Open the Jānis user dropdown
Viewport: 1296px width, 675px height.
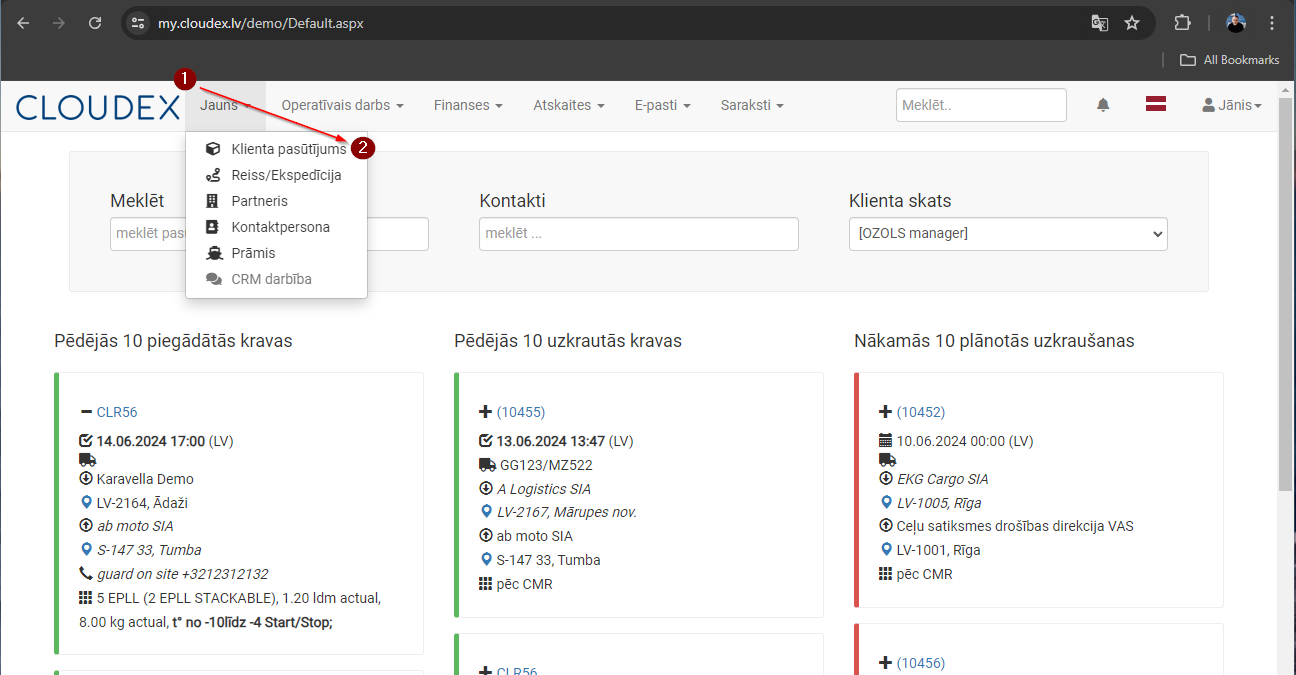click(x=1232, y=105)
